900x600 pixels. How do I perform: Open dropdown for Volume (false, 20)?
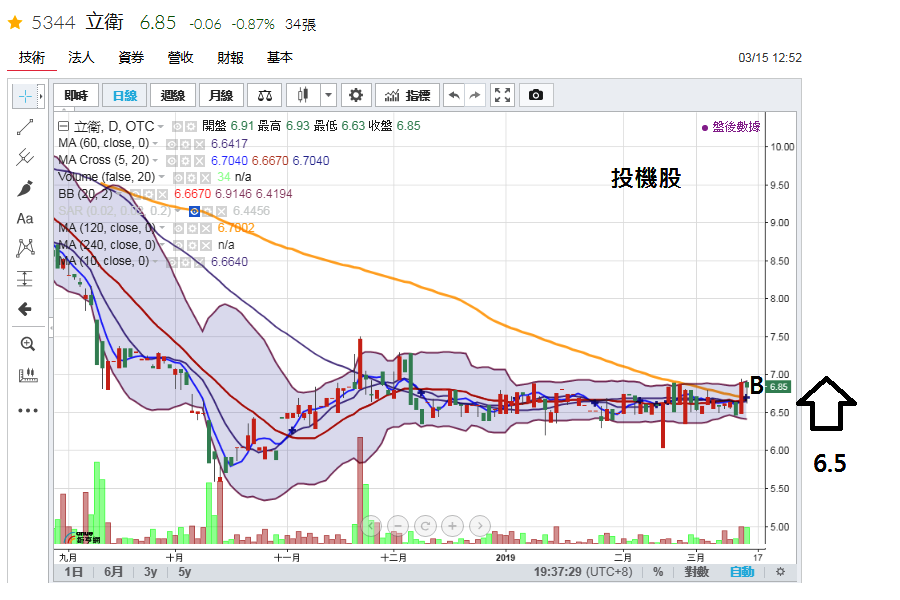161,177
